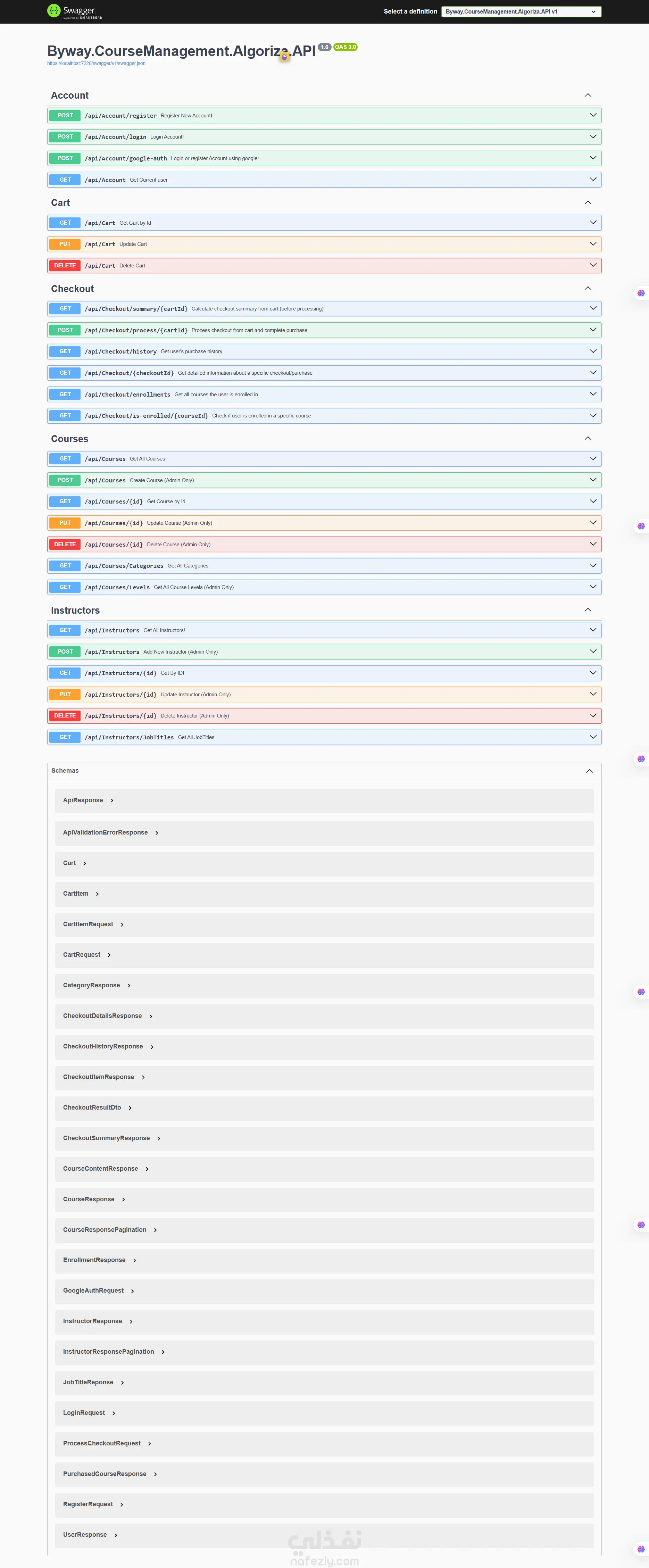Click the Courses section heading

coord(69,439)
